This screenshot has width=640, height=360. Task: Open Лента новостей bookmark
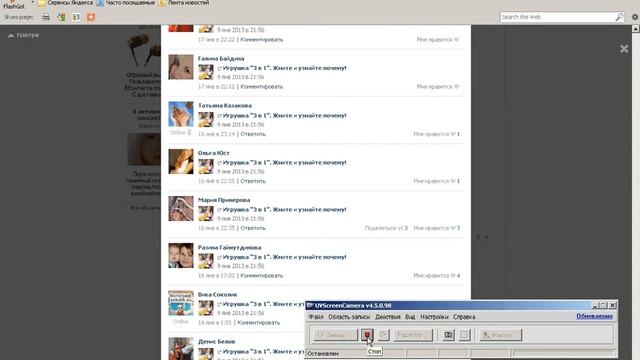[x=184, y=3]
